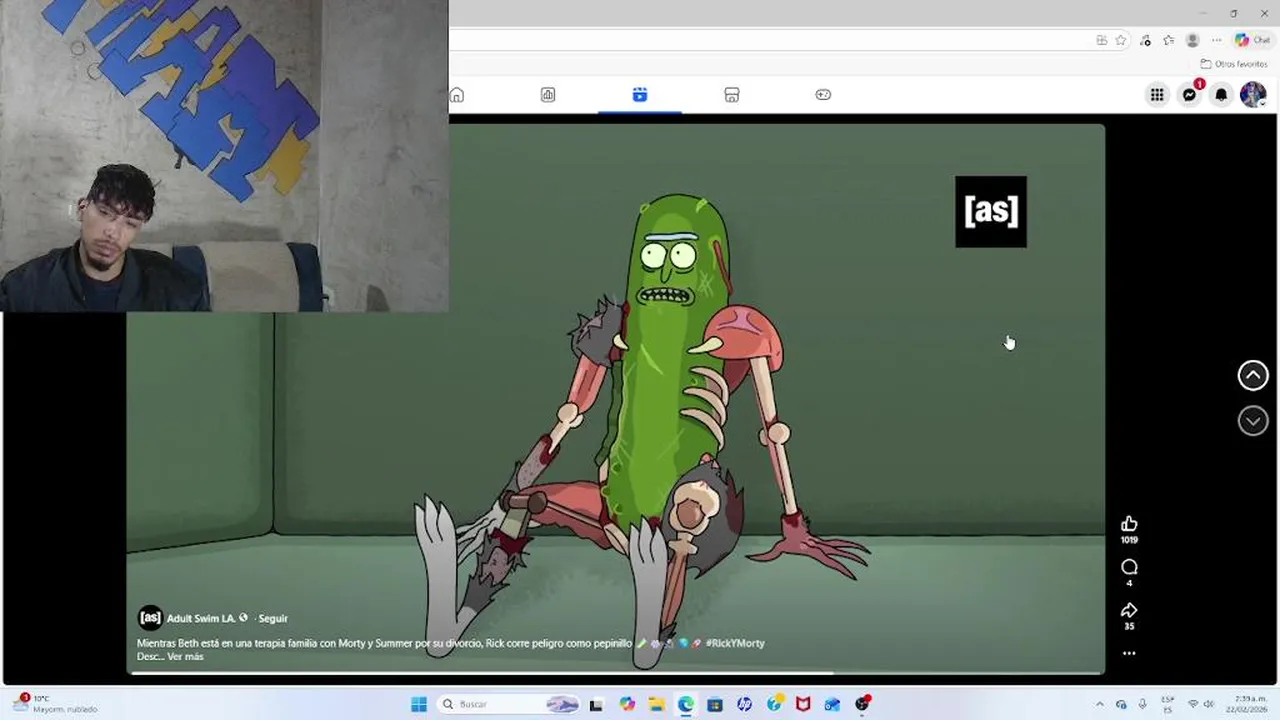Click the Seguir follow button
1280x720 pixels.
273,618
